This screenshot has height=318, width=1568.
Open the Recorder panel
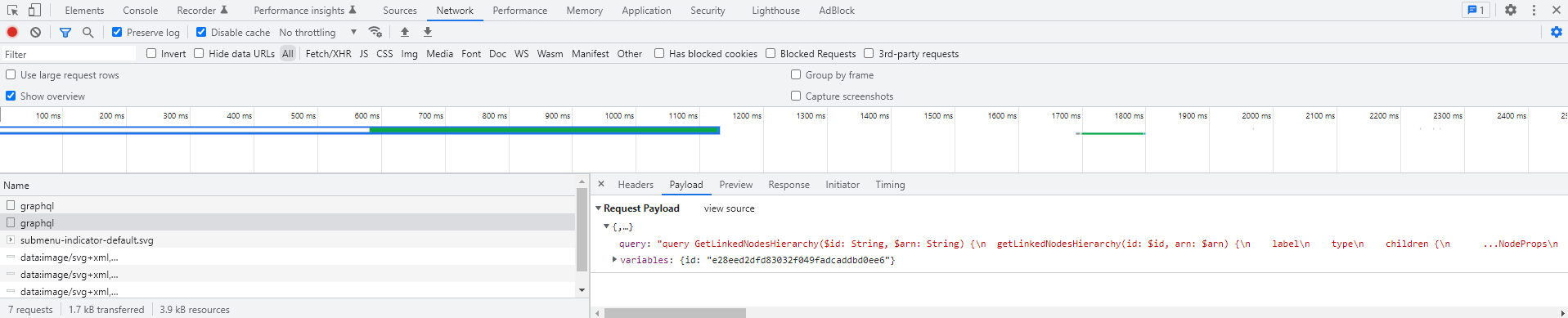point(202,11)
